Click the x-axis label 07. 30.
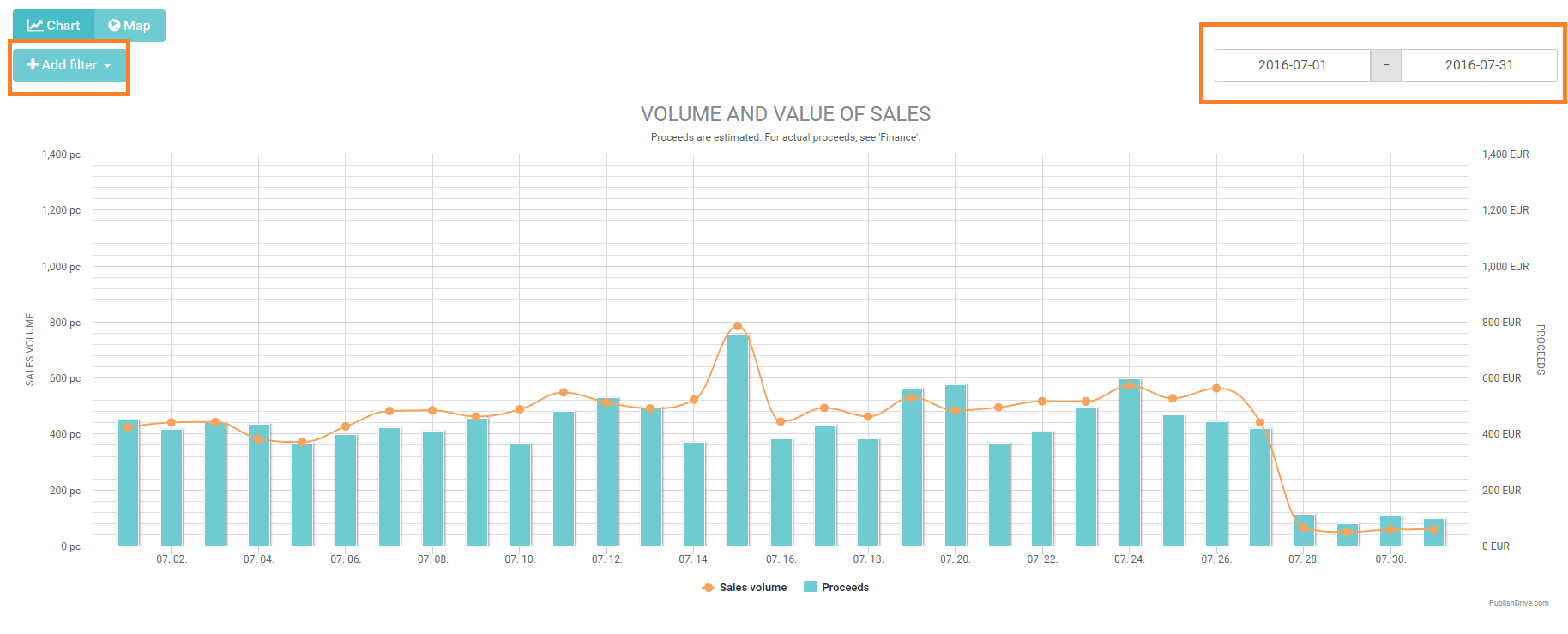The image size is (1568, 634). [1390, 559]
